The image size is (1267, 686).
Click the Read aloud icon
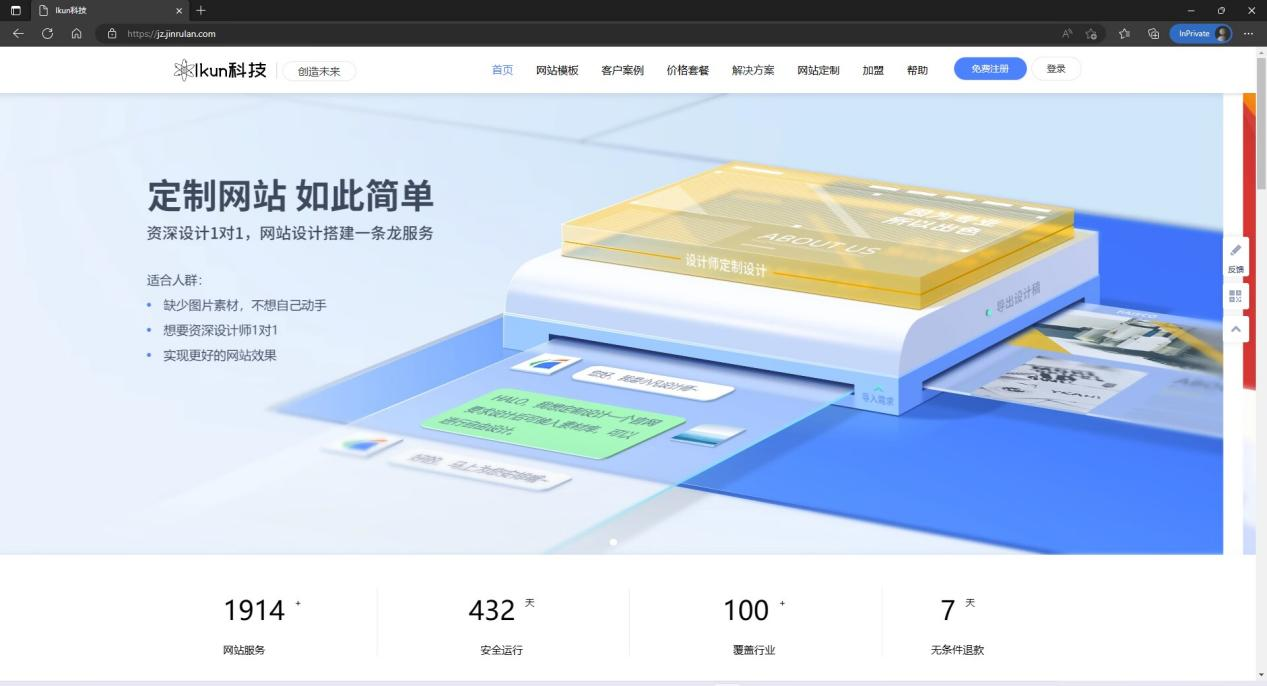[1067, 33]
